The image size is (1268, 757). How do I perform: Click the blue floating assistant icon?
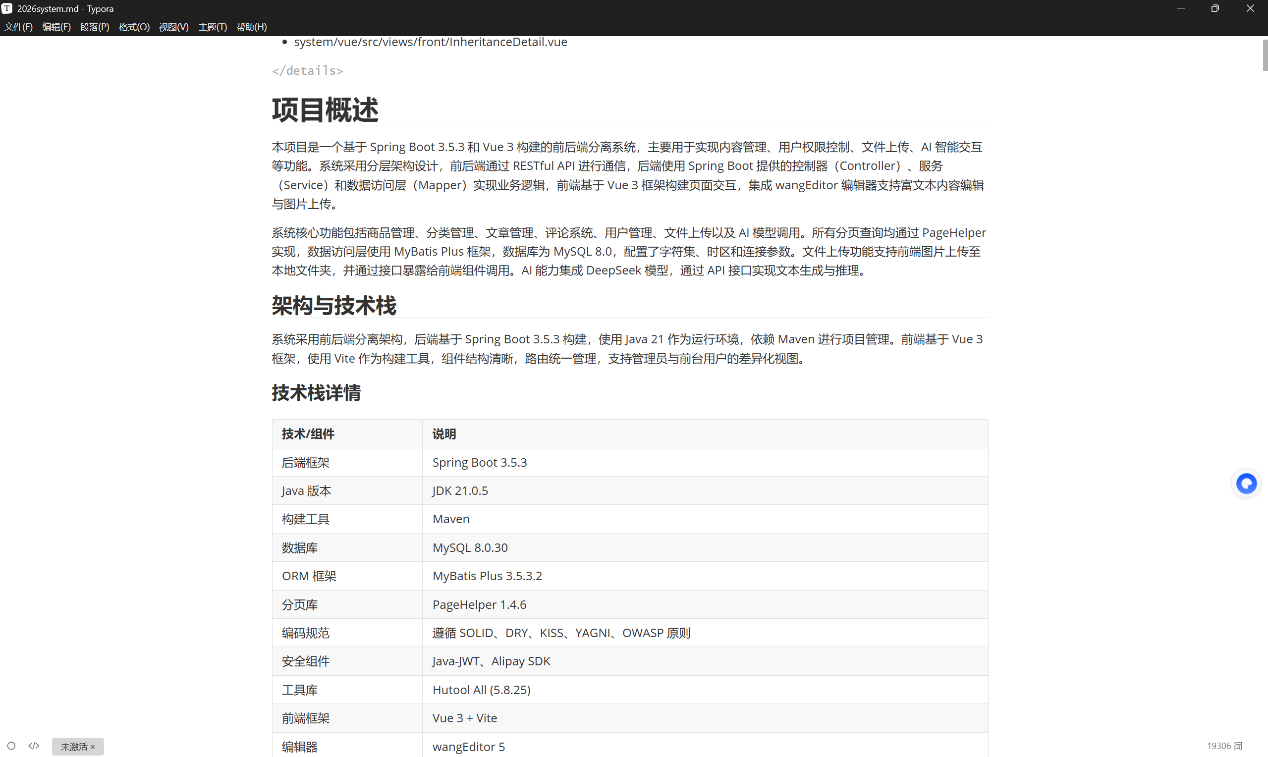tap(1246, 484)
